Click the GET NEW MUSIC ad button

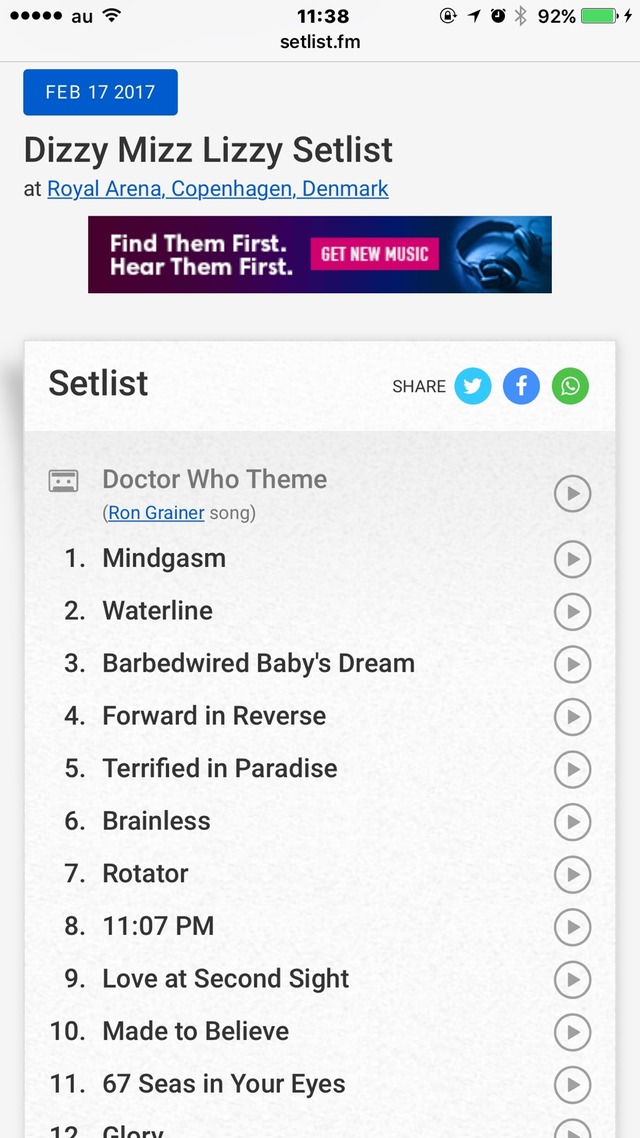coord(375,254)
